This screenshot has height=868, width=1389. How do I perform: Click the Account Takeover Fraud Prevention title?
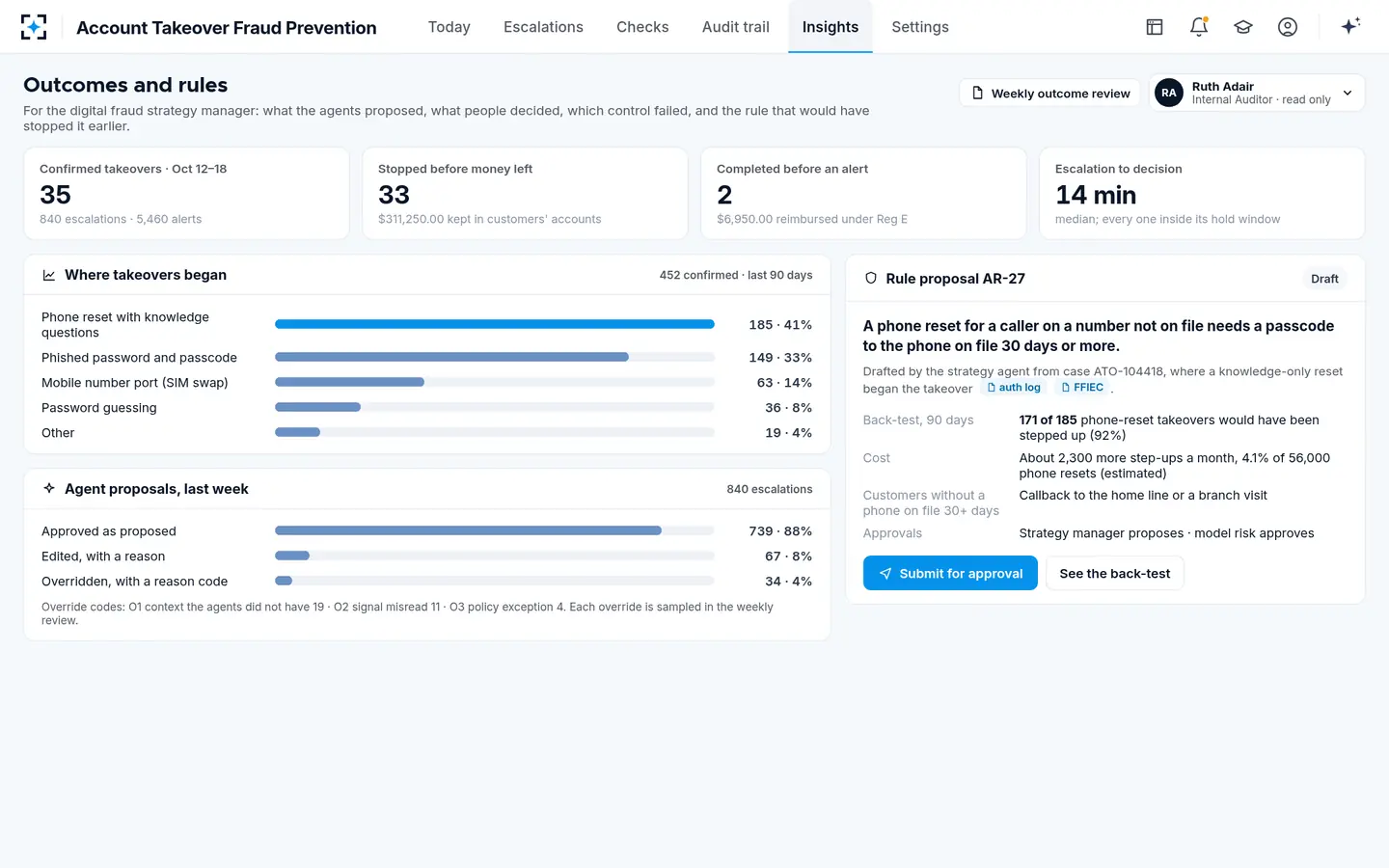pos(227,28)
